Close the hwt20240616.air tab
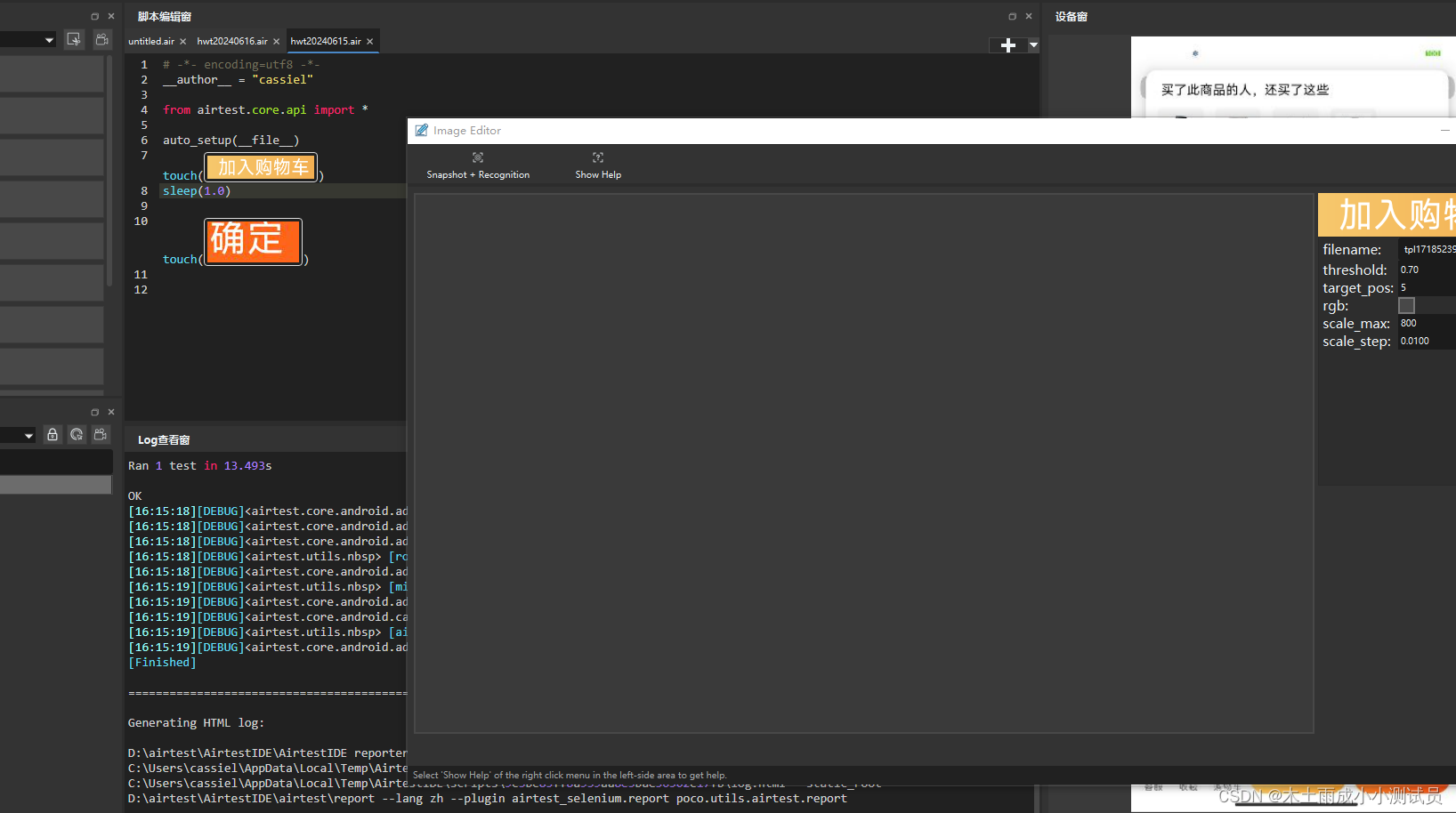 click(277, 42)
